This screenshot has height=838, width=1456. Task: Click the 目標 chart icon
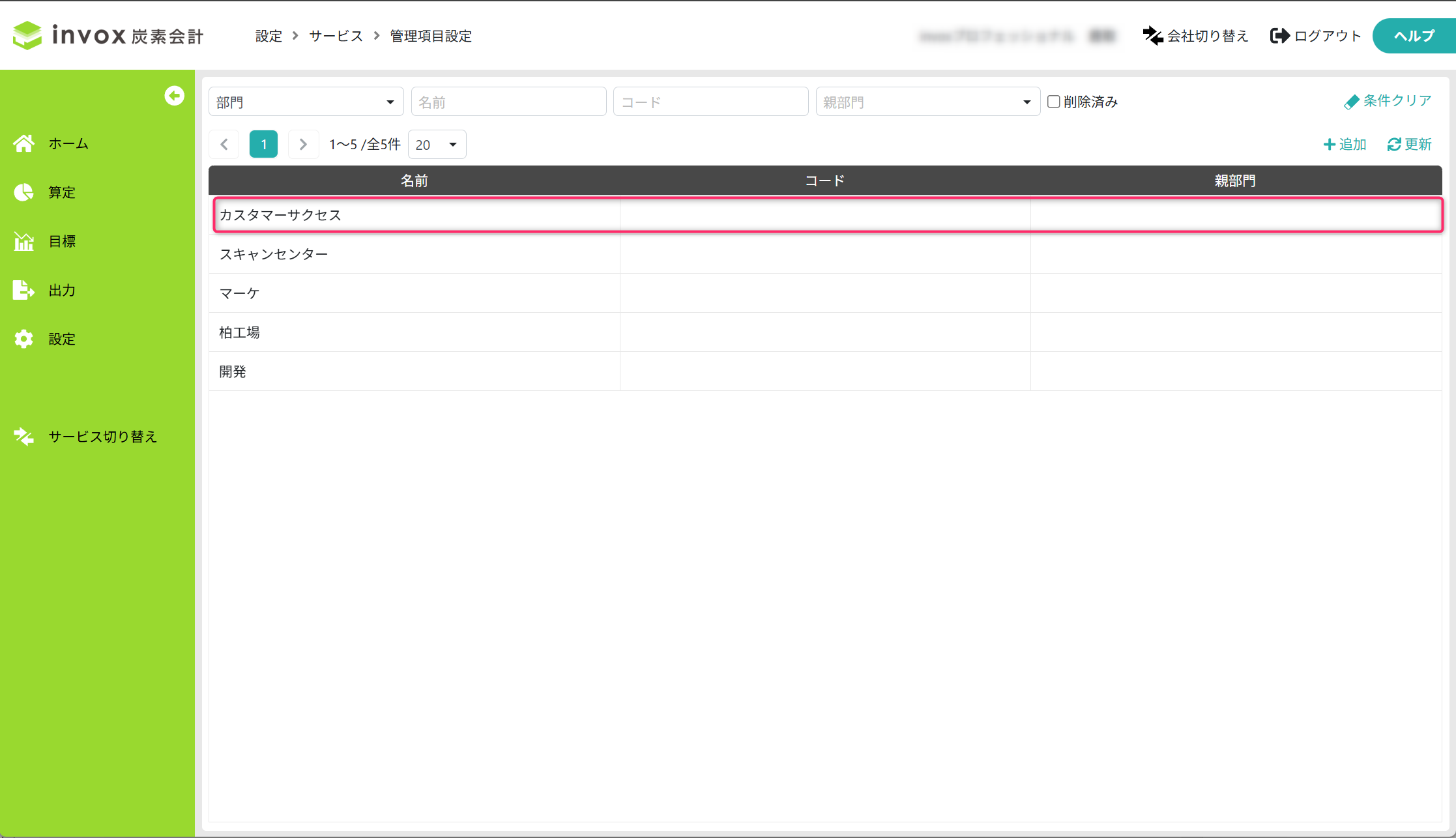click(x=24, y=241)
